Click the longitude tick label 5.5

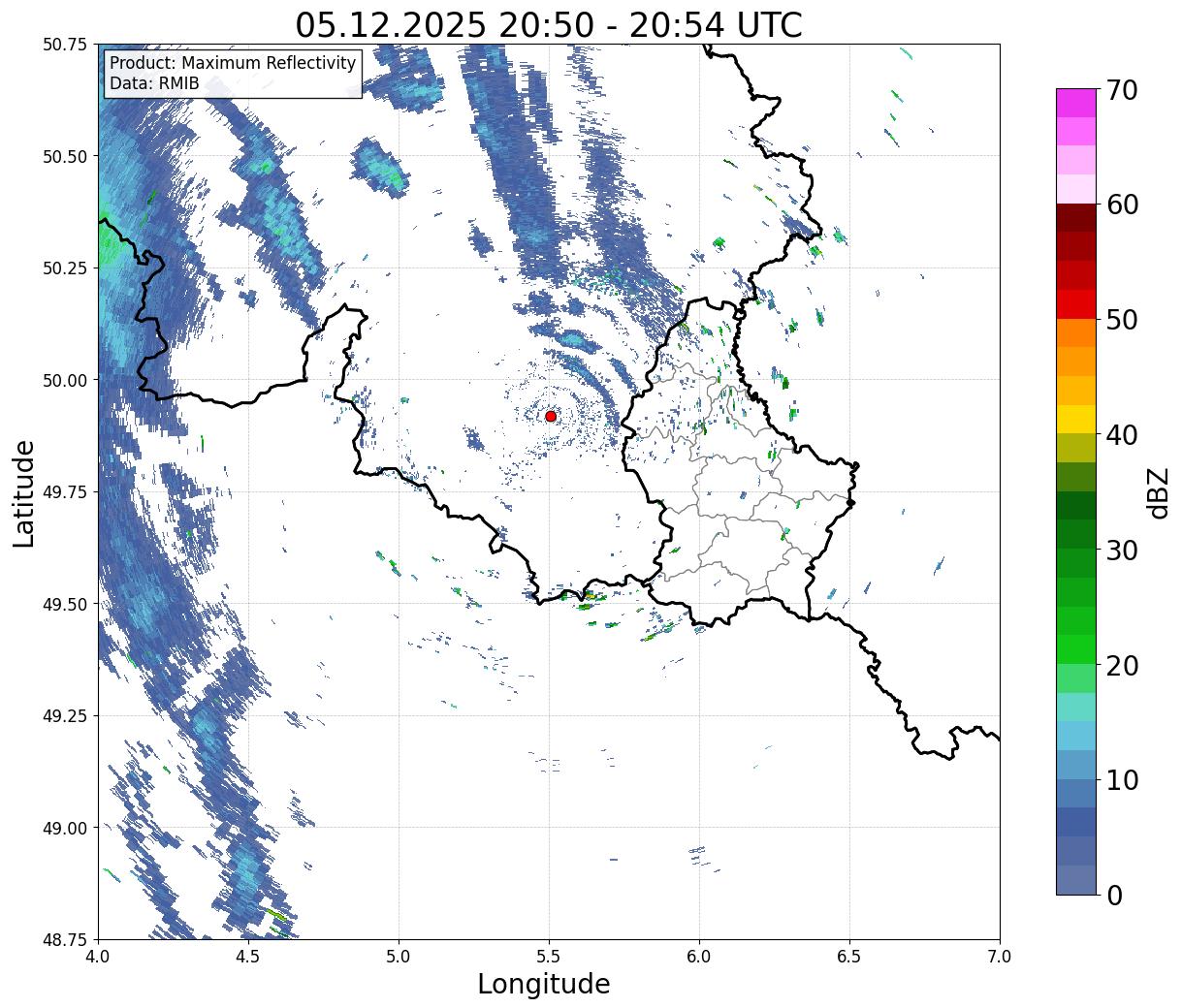(x=549, y=956)
